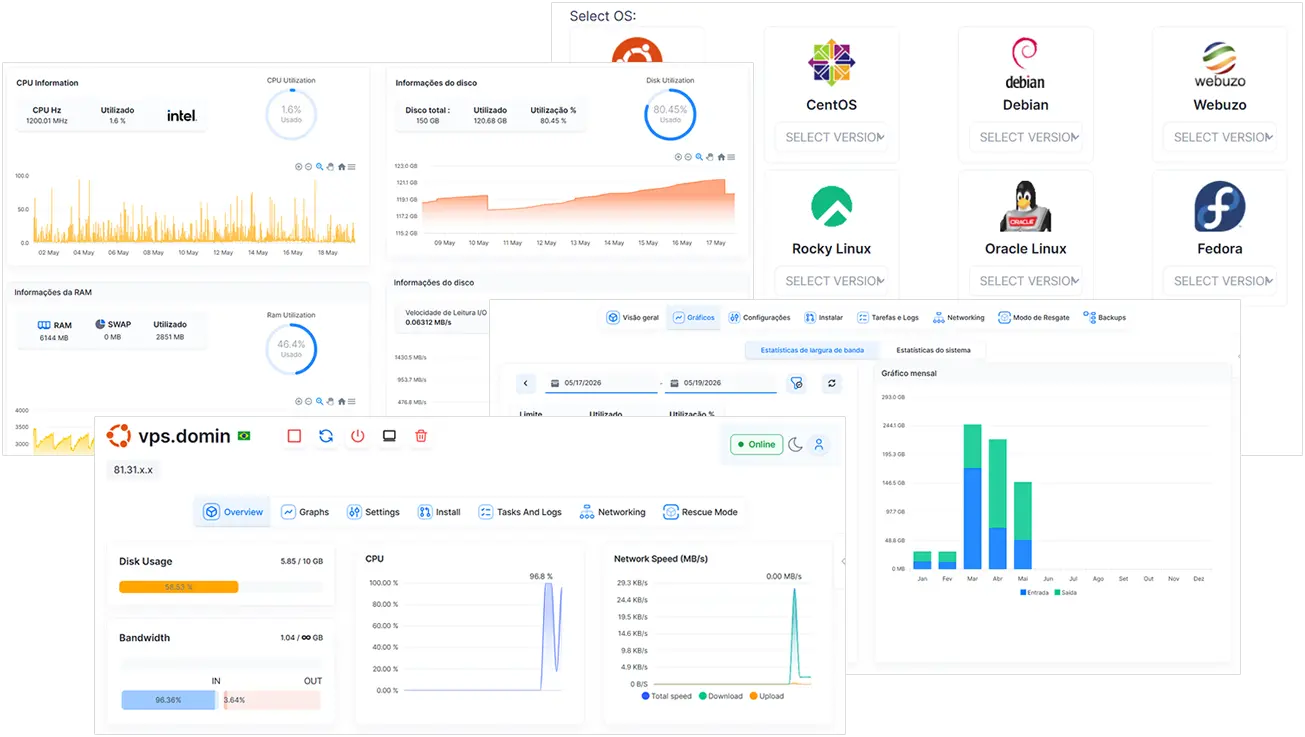Click the filter icon beside the date range
Screen dimensions: 1305x737
(x=796, y=383)
